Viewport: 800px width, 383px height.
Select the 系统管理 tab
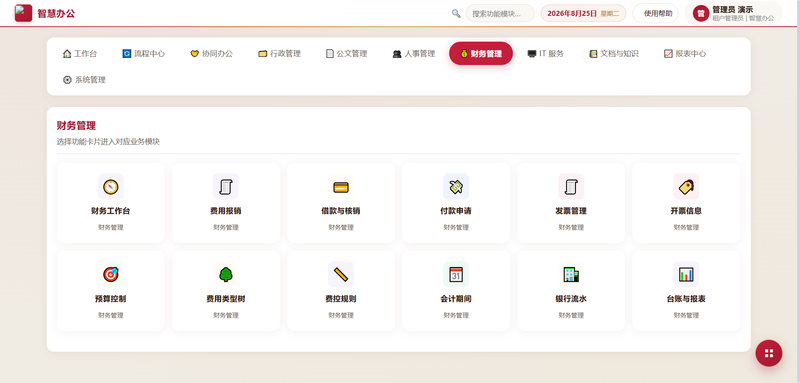point(85,80)
